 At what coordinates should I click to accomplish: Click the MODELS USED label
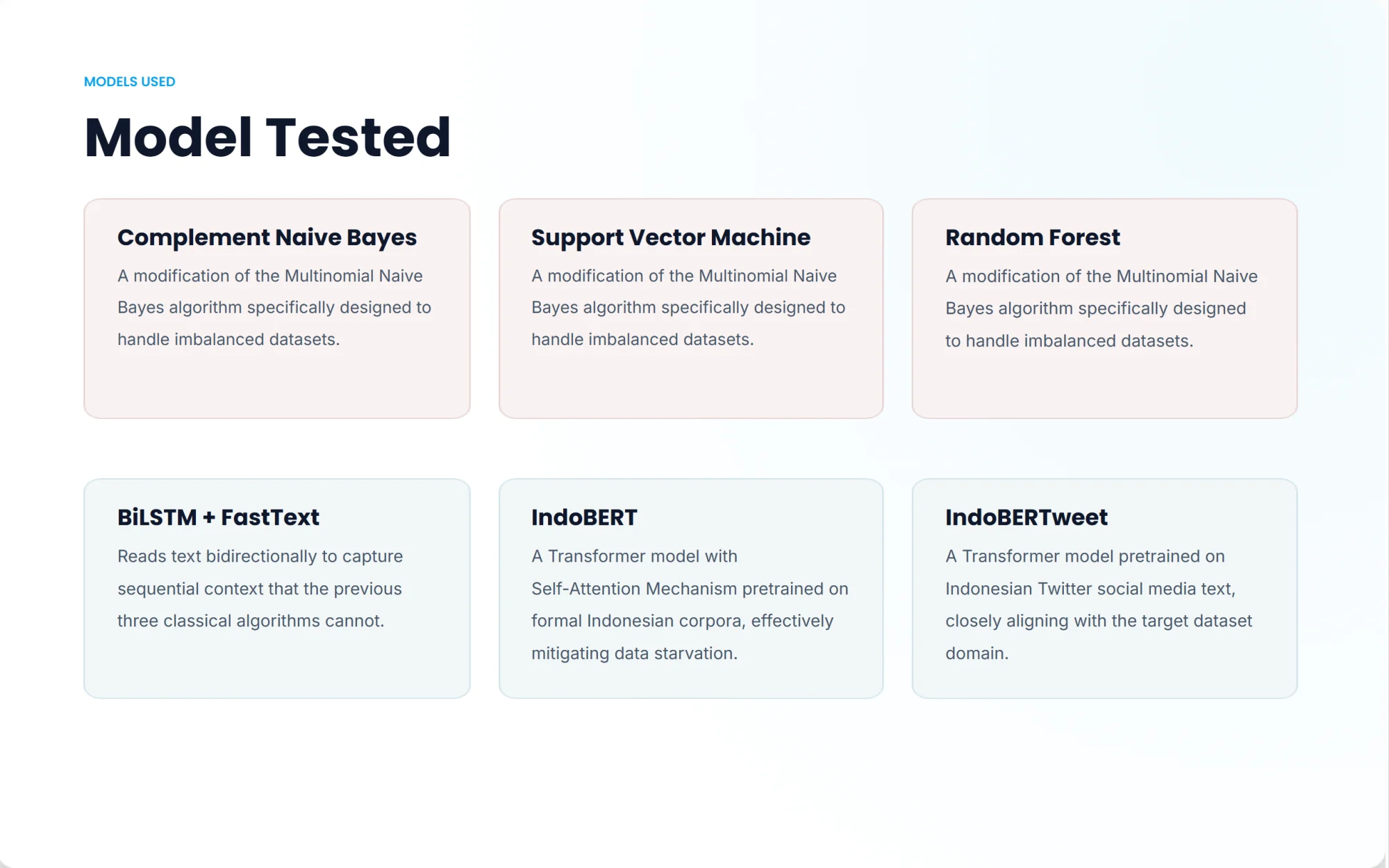click(x=129, y=82)
